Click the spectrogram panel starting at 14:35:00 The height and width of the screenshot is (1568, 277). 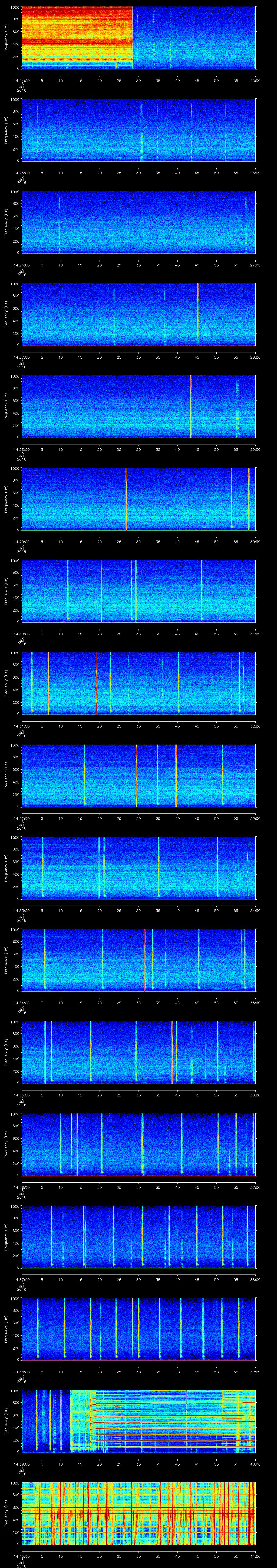[138, 1052]
